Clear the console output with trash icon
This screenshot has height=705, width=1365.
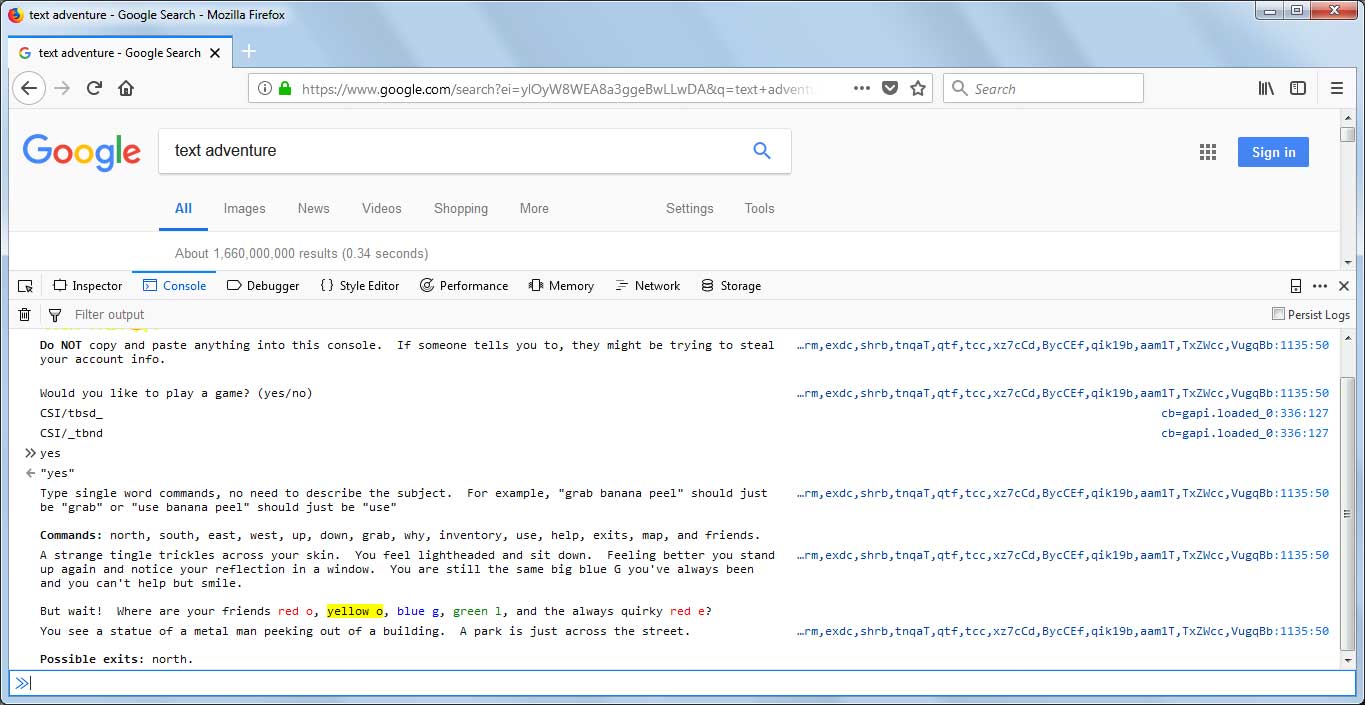click(25, 315)
